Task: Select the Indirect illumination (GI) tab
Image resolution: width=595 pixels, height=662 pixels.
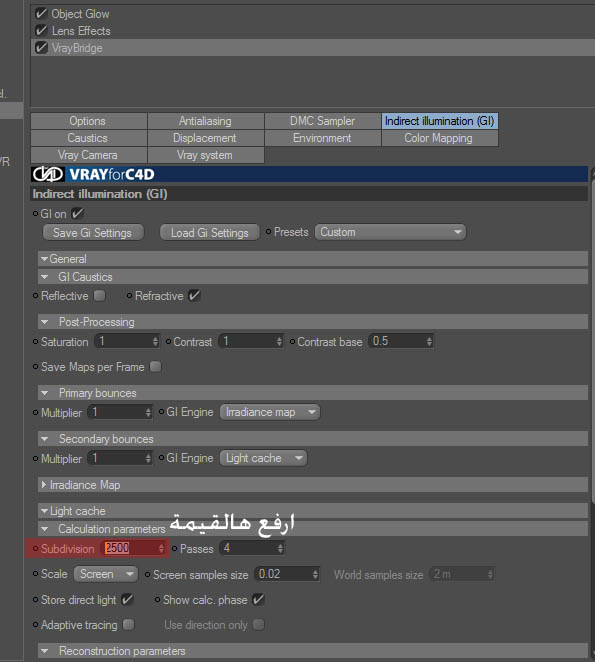Action: (440, 121)
